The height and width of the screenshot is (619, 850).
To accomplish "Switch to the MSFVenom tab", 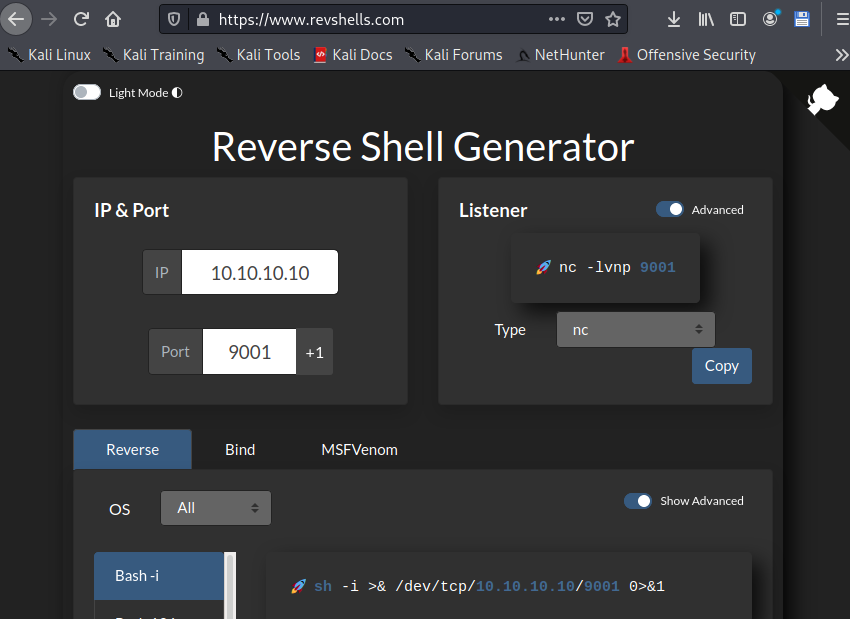I will click(x=359, y=449).
